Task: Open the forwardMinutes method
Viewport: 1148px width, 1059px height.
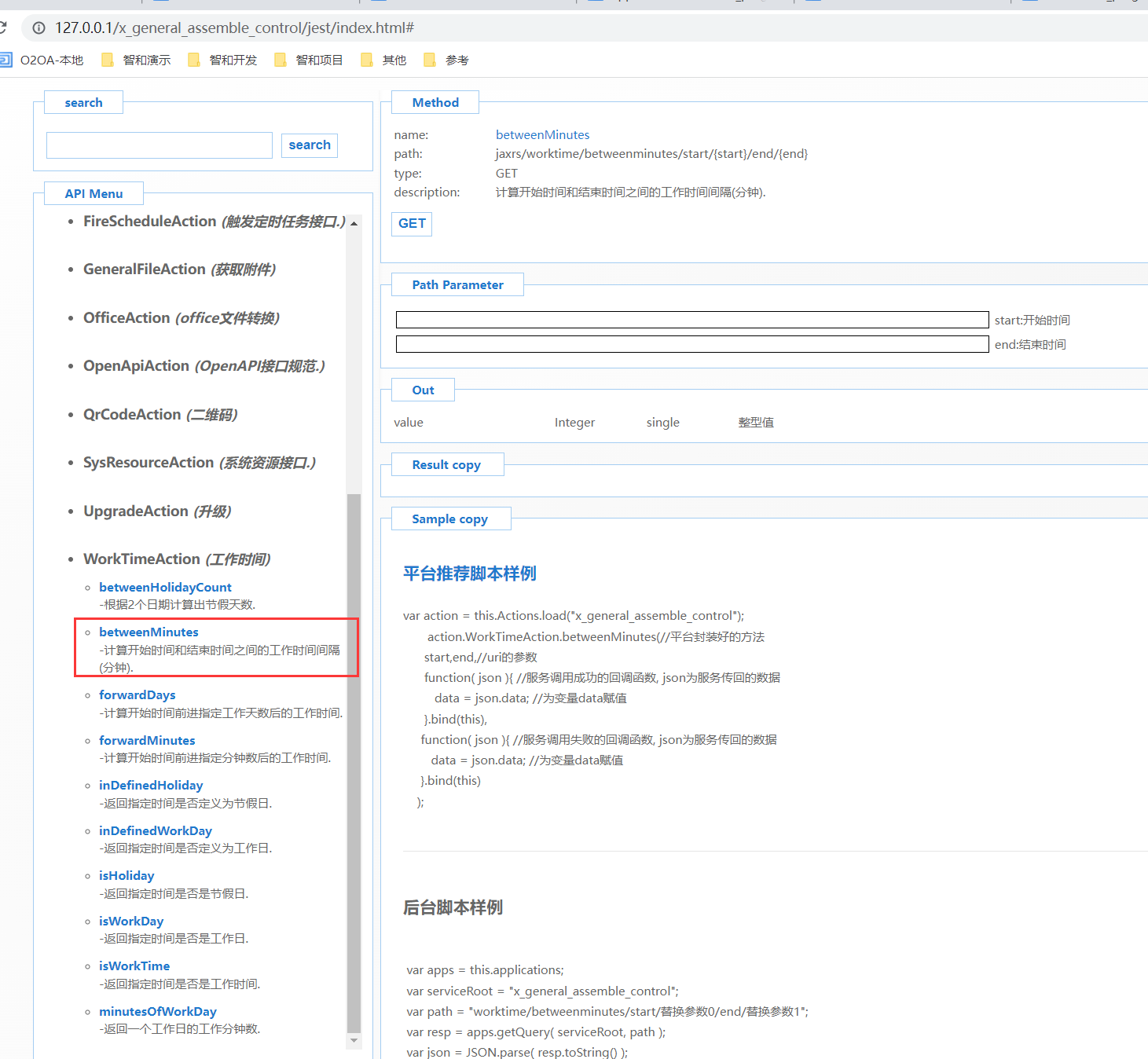Action: coord(147,741)
